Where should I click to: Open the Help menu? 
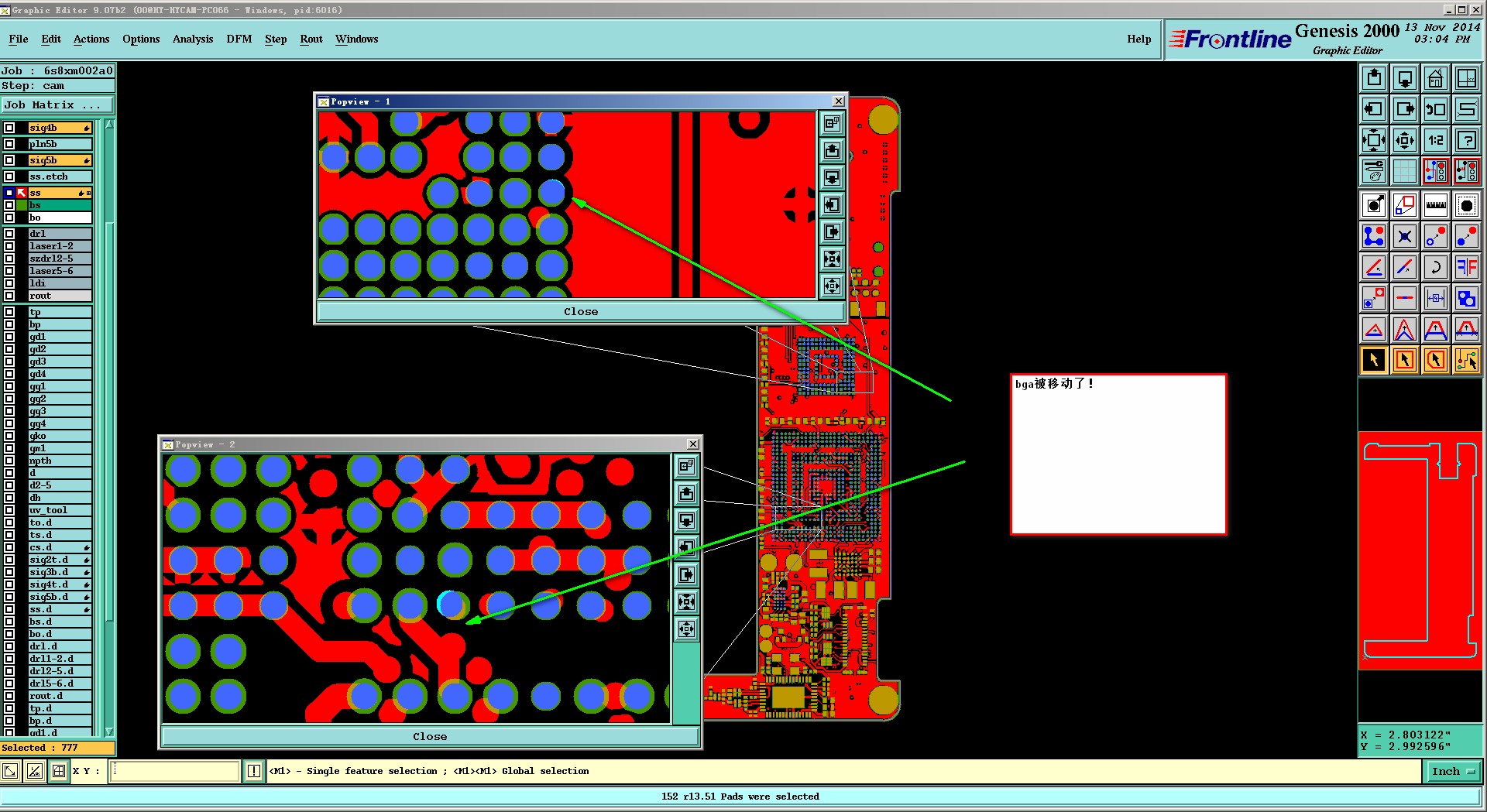(x=1138, y=39)
